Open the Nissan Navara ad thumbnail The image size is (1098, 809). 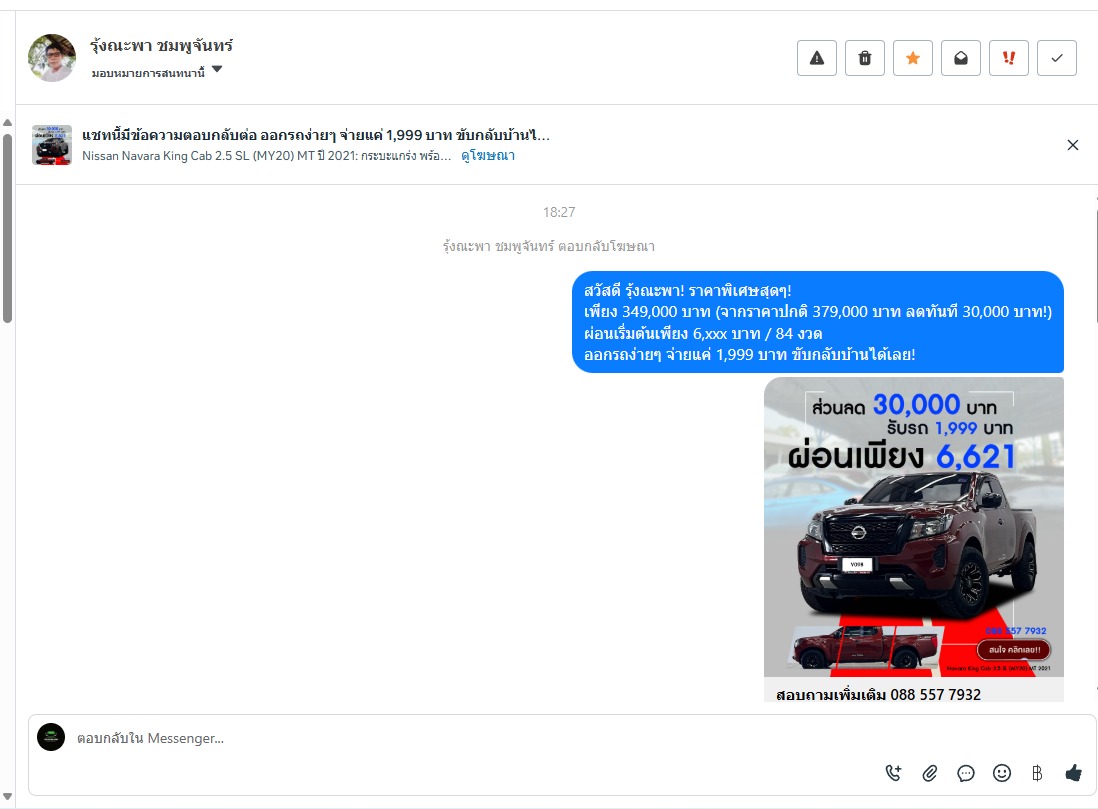coord(52,145)
